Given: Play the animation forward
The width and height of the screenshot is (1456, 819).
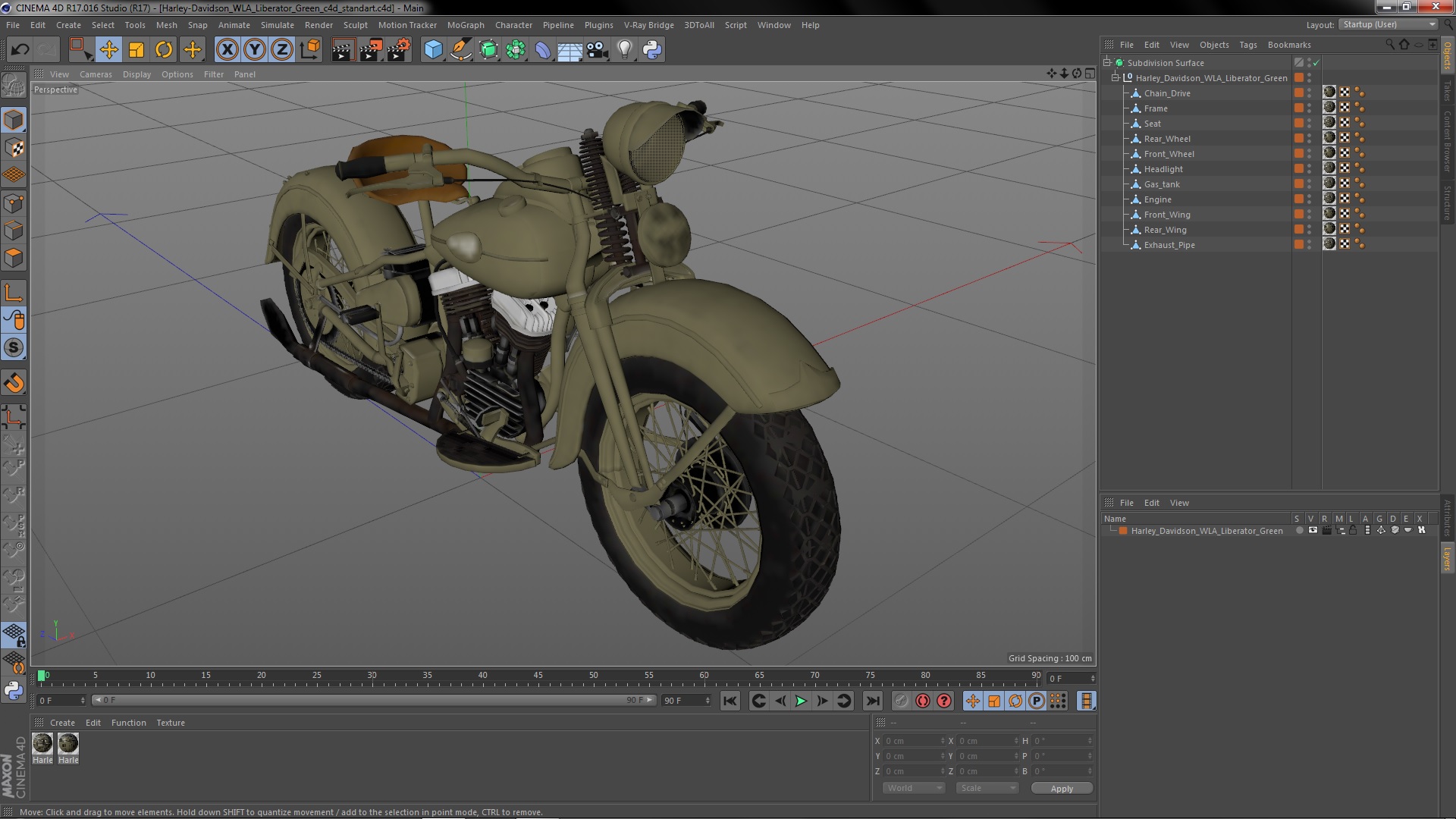Looking at the screenshot, I should [x=801, y=701].
